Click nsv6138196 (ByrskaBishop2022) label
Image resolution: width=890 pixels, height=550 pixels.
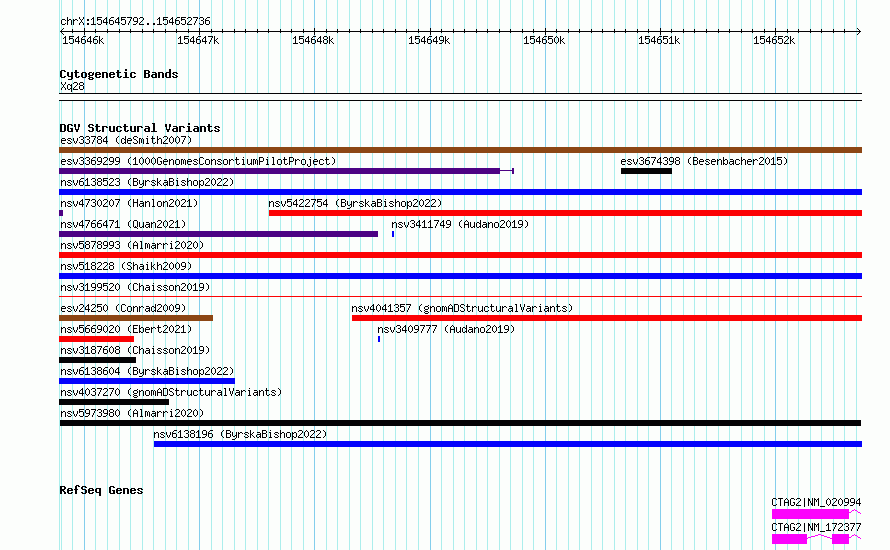coord(240,434)
